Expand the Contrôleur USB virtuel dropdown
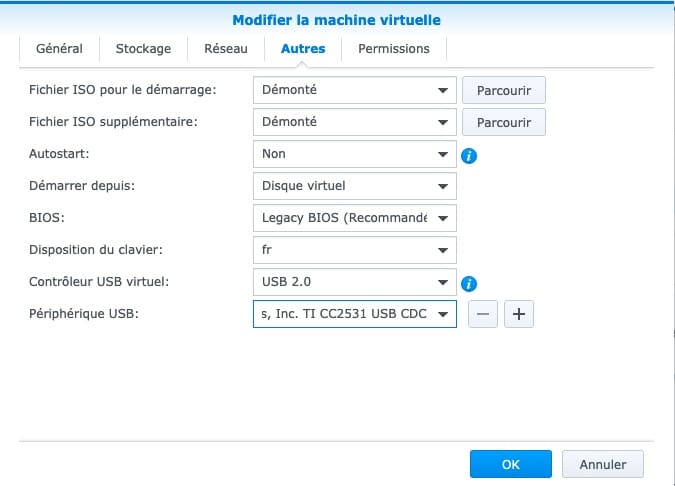The height and width of the screenshot is (486, 675). pyautogui.click(x=355, y=282)
